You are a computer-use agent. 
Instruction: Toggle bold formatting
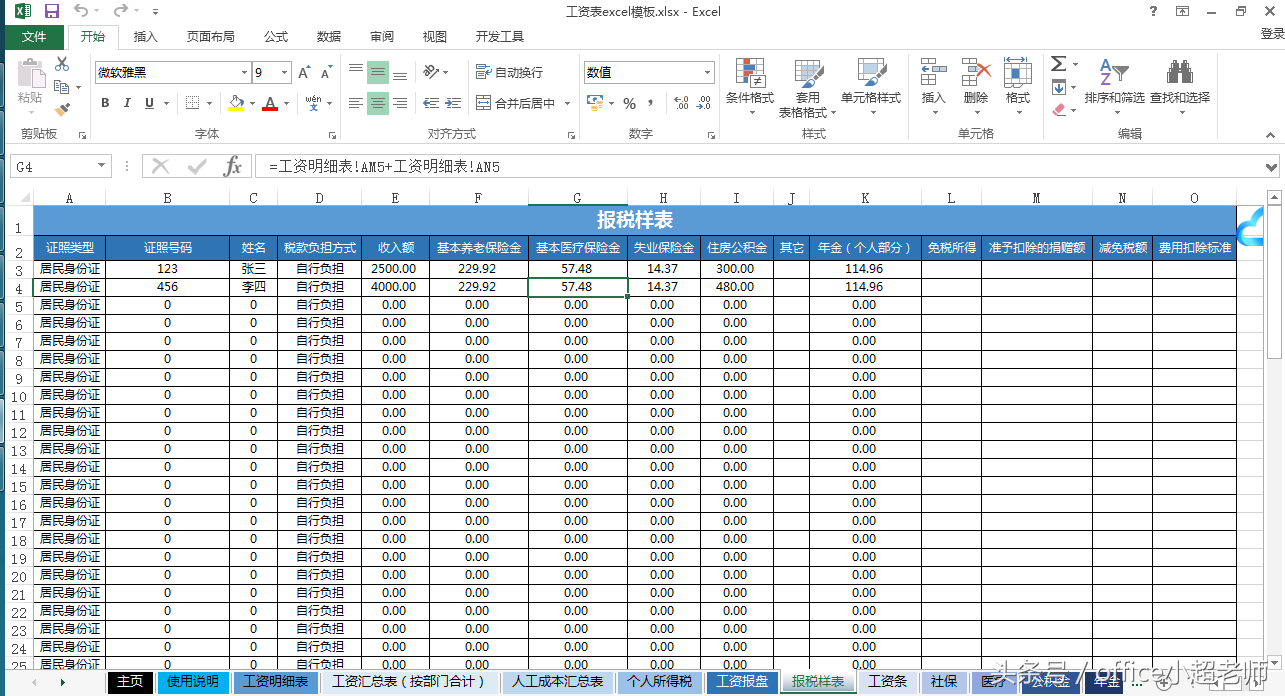105,103
